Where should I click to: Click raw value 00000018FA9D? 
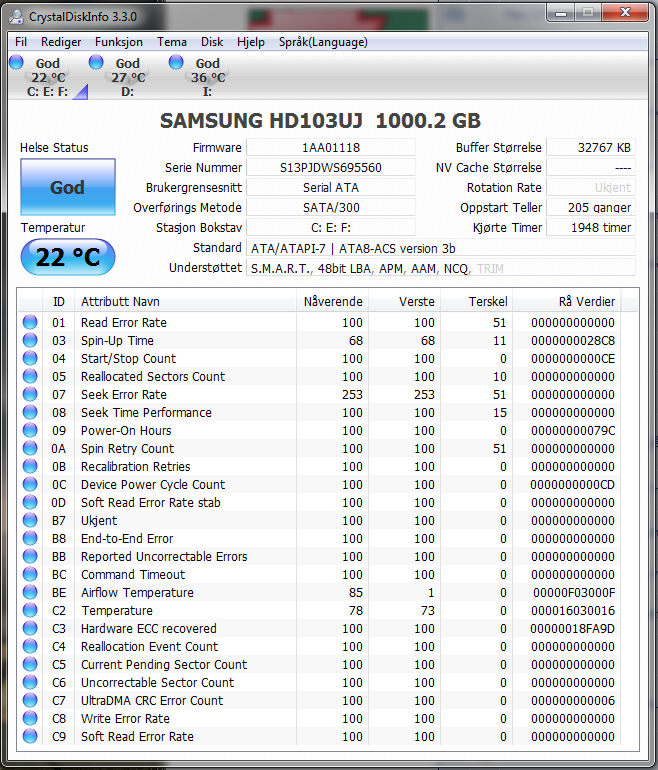[x=573, y=629]
